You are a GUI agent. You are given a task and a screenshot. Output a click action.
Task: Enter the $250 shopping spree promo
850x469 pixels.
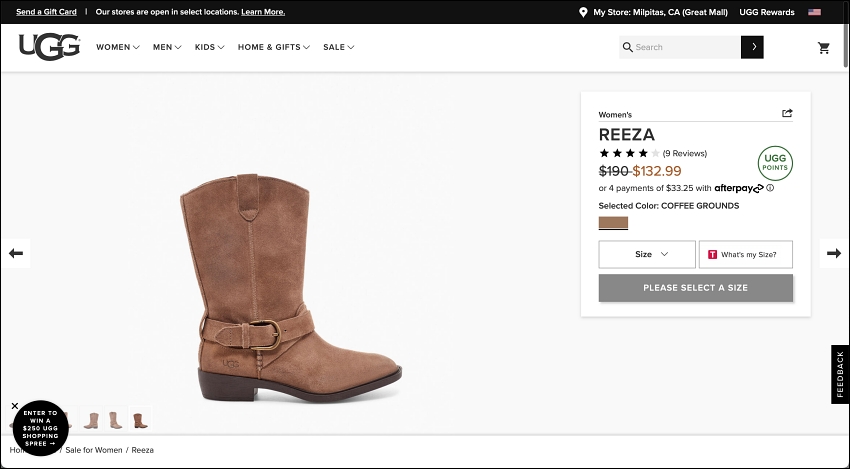click(40, 428)
